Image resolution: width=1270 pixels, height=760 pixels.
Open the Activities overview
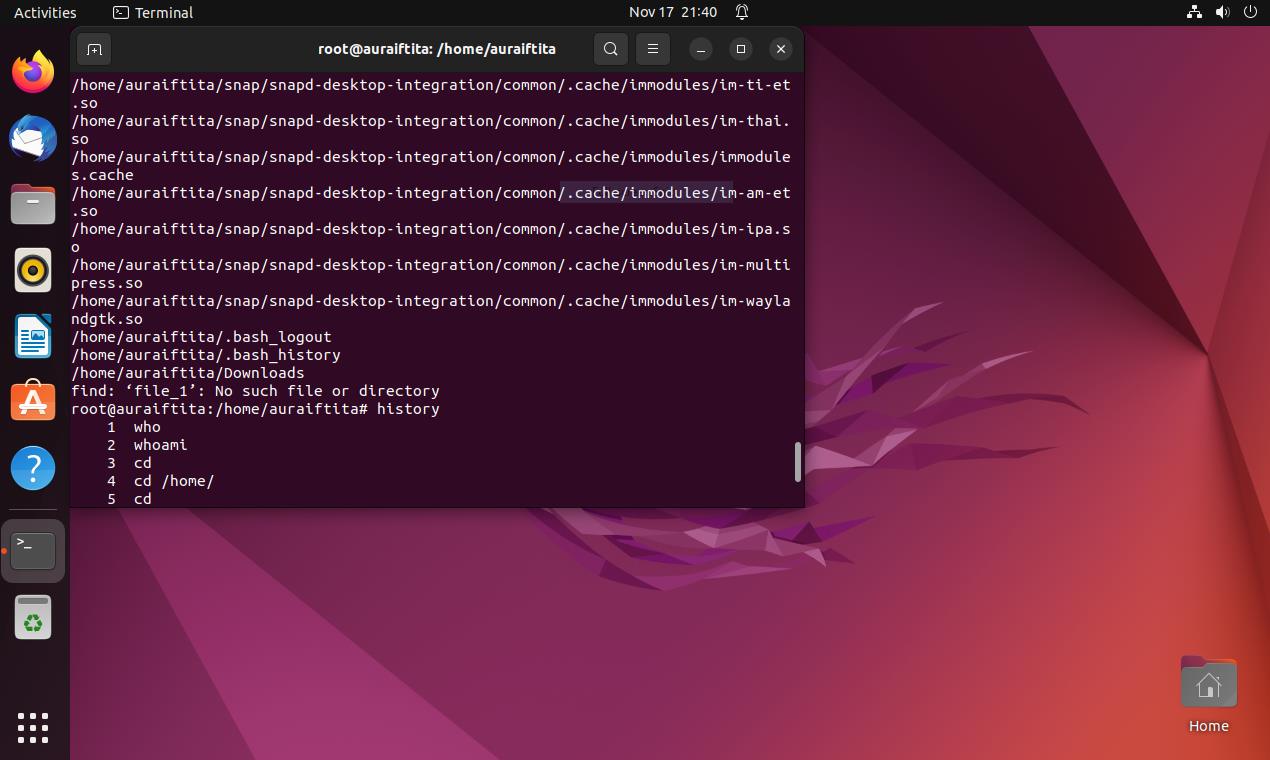45,12
